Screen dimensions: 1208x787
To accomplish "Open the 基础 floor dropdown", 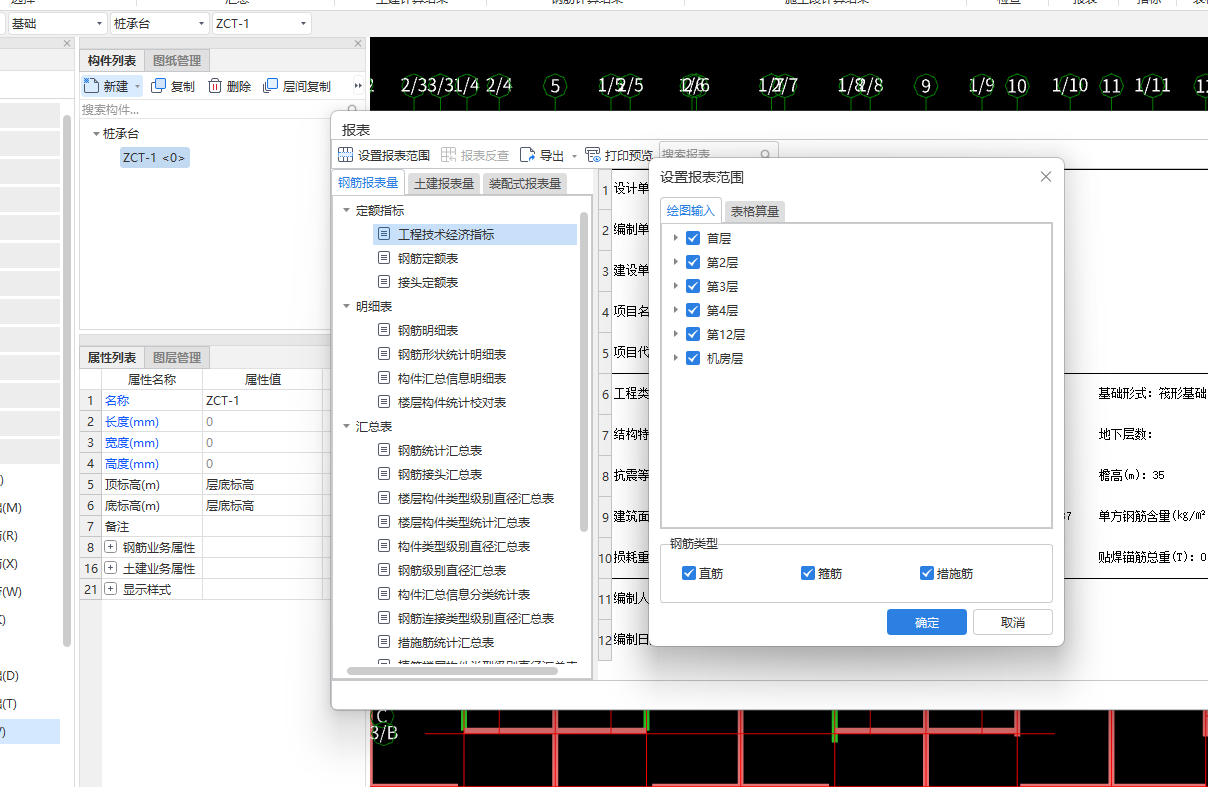I will [99, 23].
